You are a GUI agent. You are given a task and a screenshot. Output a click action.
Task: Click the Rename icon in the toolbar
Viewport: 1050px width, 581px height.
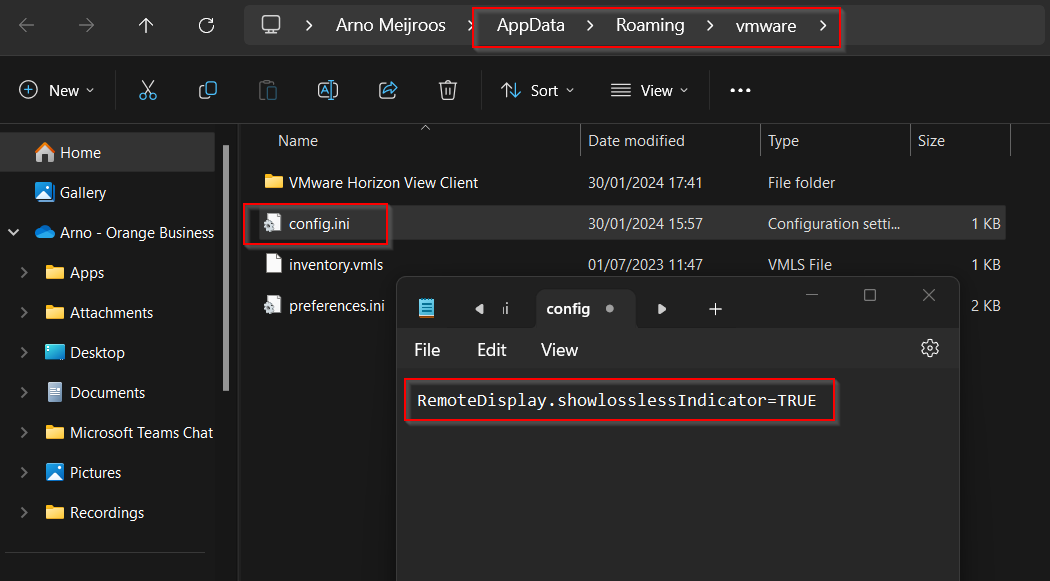click(327, 90)
